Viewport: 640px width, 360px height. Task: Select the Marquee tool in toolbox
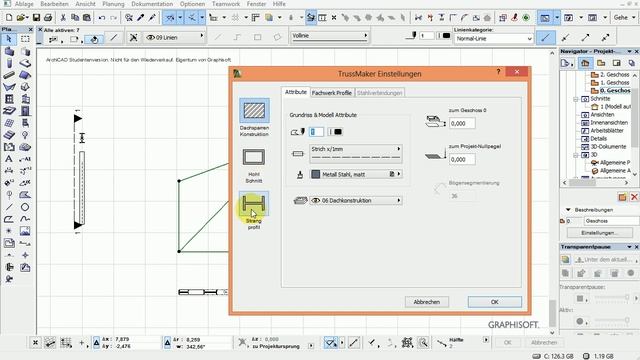pos(25,39)
